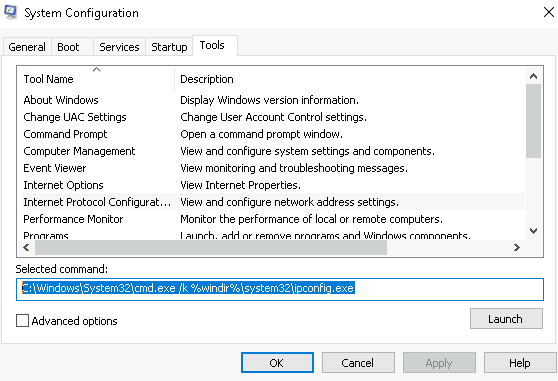The width and height of the screenshot is (558, 381).
Task: Open Help for System Configuration
Action: [520, 363]
